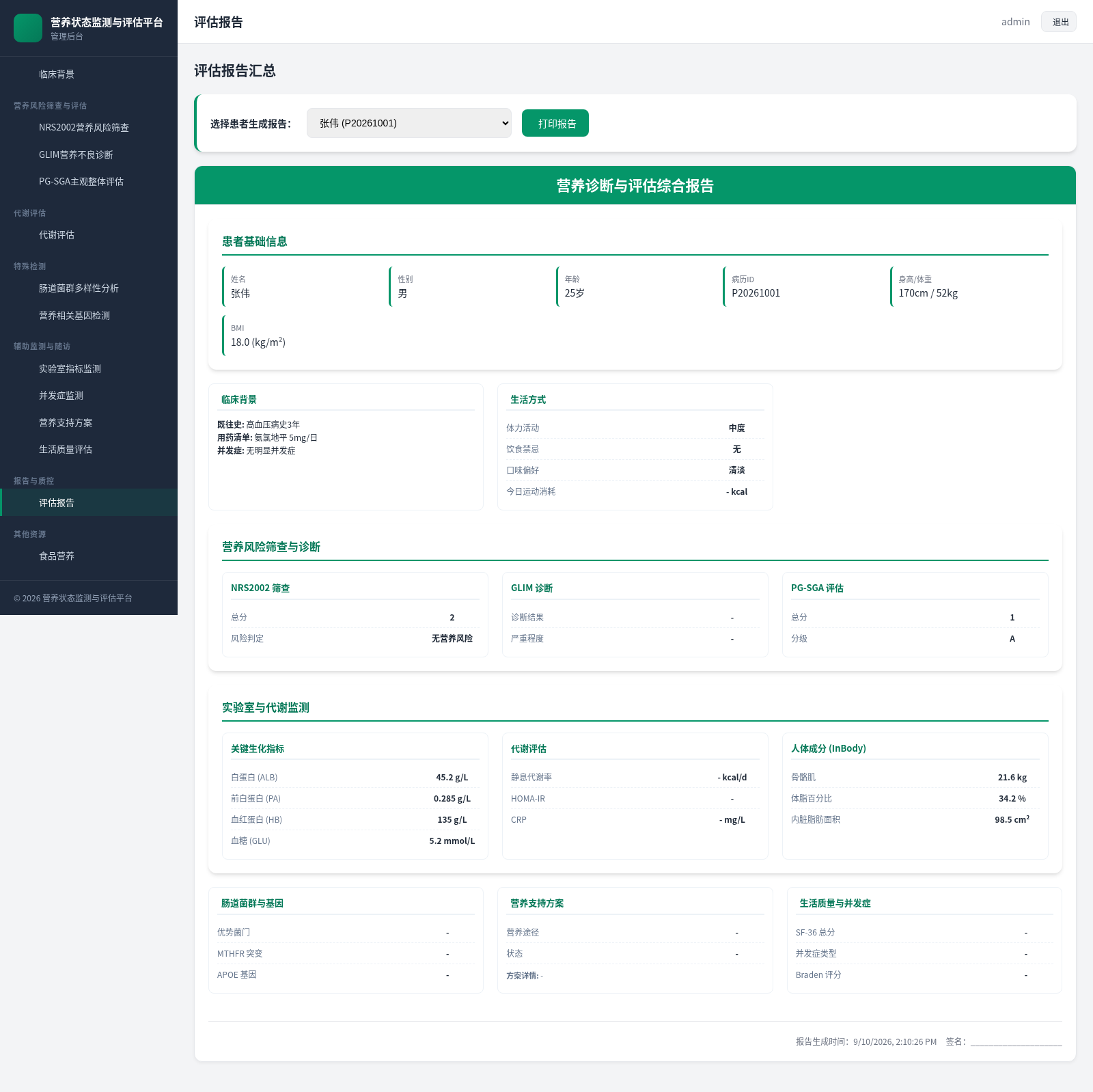Image resolution: width=1093 pixels, height=1092 pixels.
Task: Go to 实验室指标监测
Action: pyautogui.click(x=89, y=368)
